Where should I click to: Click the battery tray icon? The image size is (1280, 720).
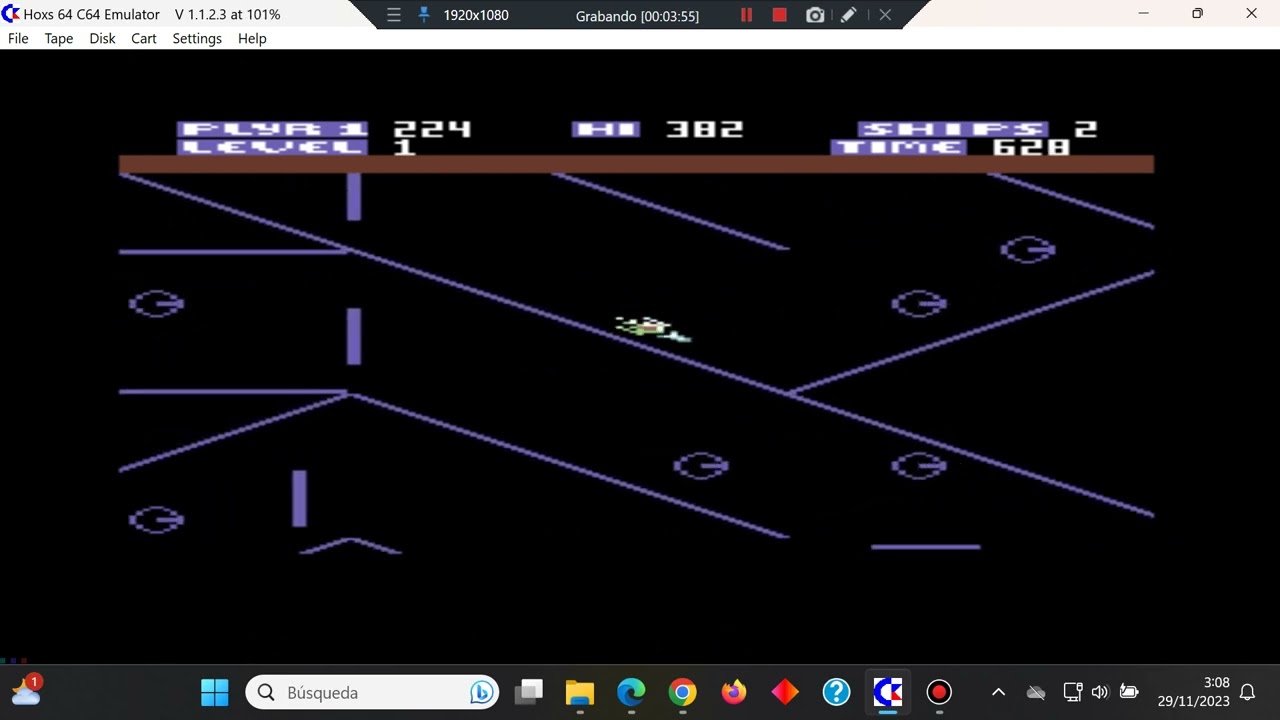point(1129,692)
